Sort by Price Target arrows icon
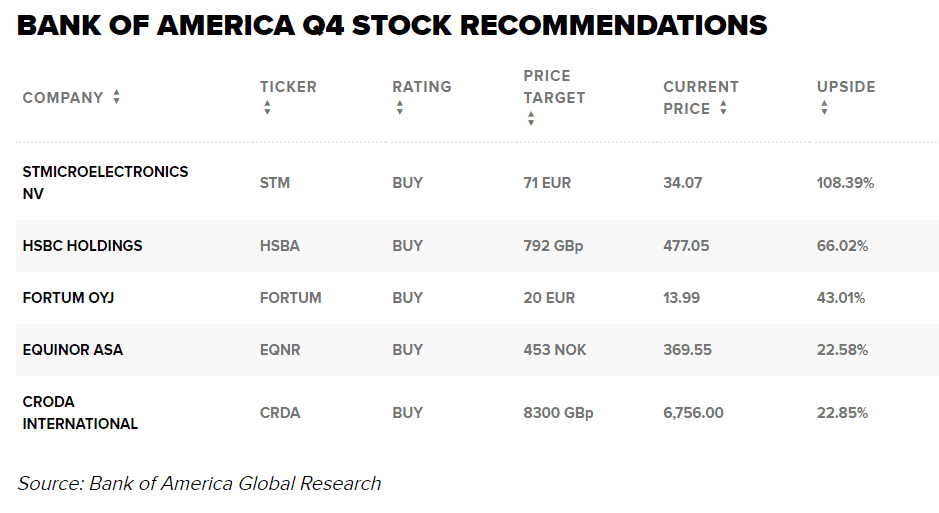Viewport: 939px width, 513px height. (x=530, y=119)
